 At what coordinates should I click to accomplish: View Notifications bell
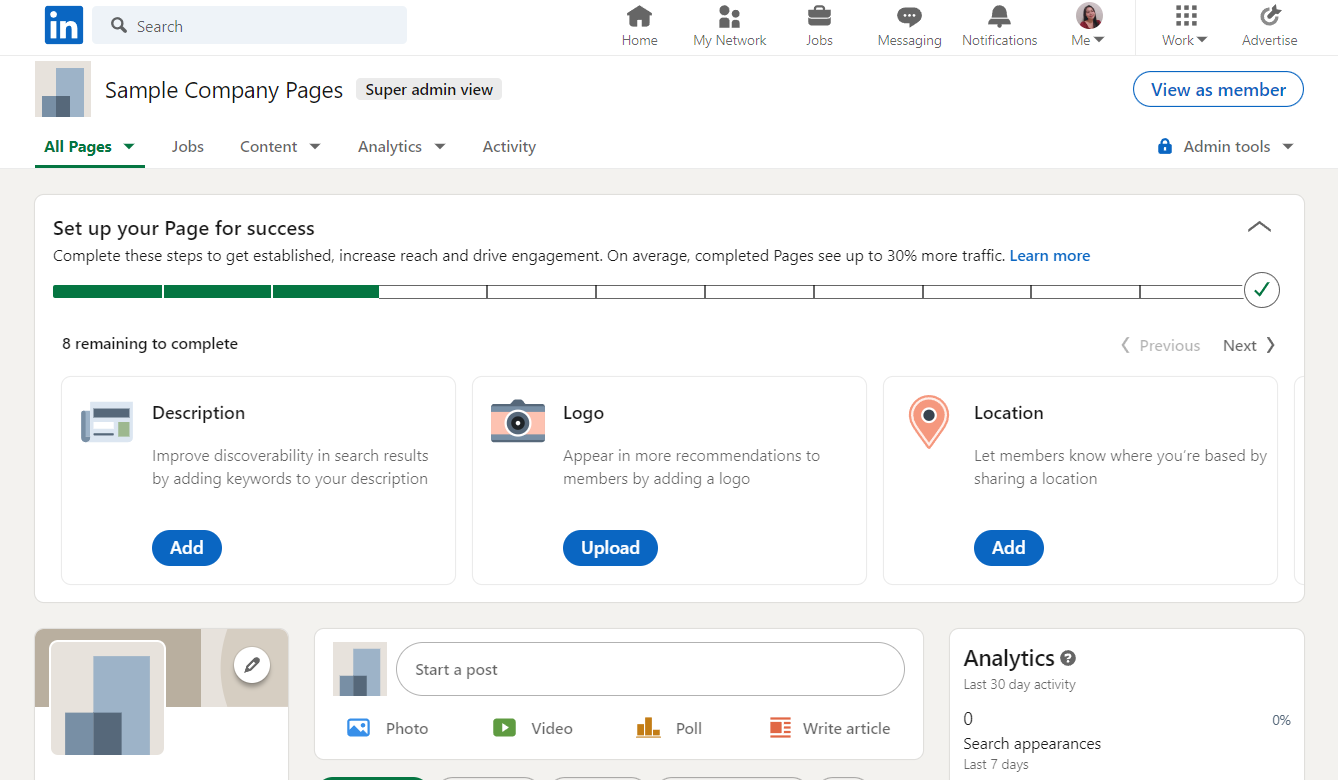999,26
